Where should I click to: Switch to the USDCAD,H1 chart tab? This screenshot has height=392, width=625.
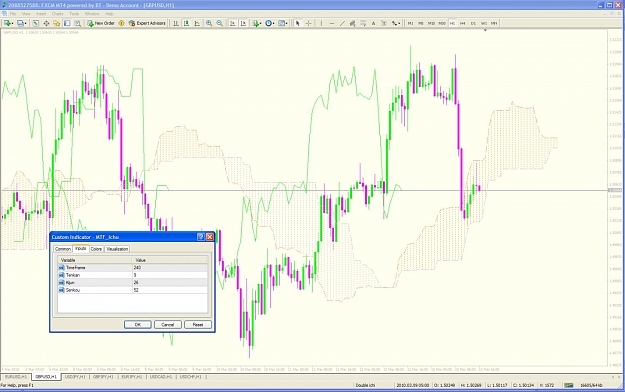coord(161,377)
